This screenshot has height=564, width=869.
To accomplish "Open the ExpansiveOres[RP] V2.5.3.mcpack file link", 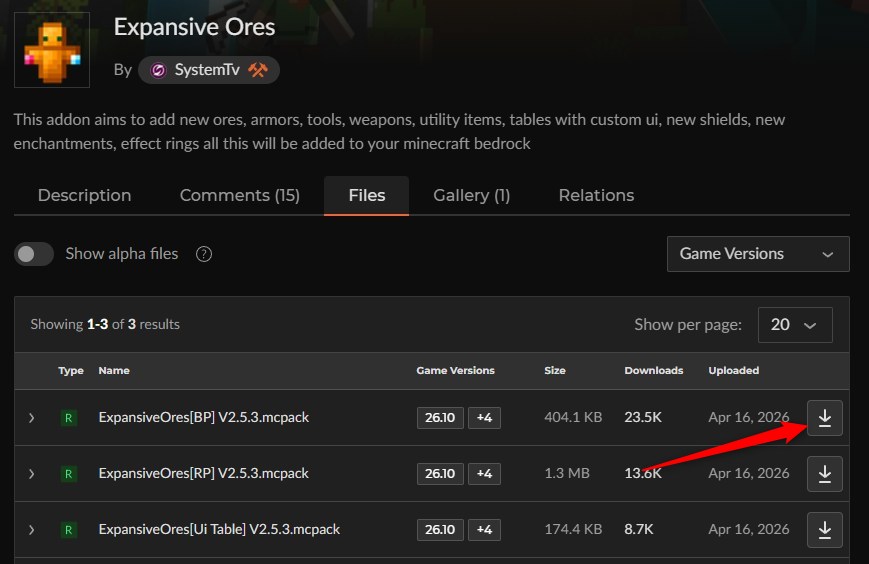I will pyautogui.click(x=203, y=473).
